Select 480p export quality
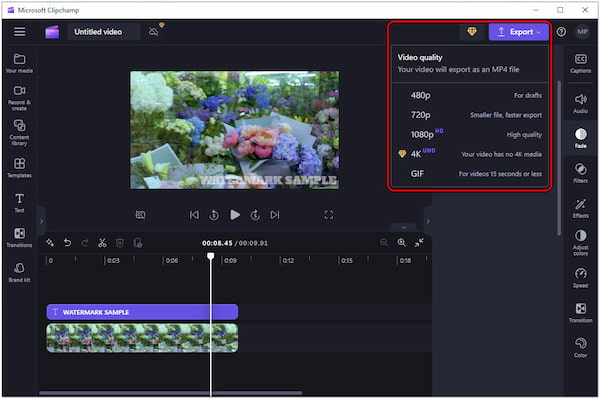The image size is (600, 399). coord(470,95)
